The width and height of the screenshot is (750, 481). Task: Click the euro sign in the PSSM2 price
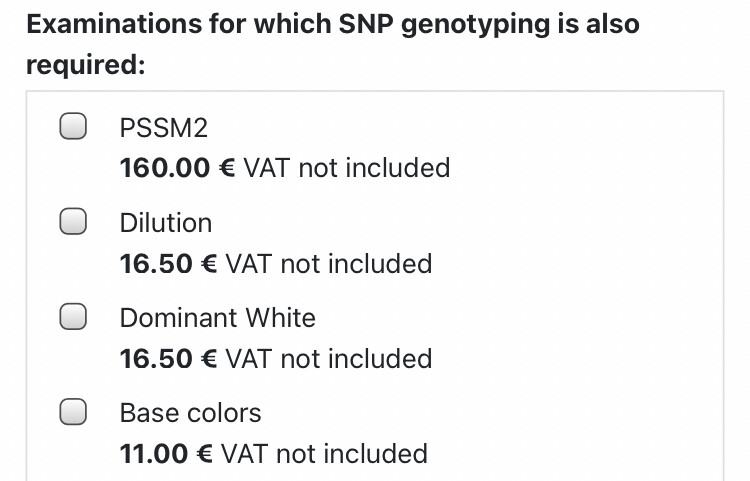[x=227, y=168]
